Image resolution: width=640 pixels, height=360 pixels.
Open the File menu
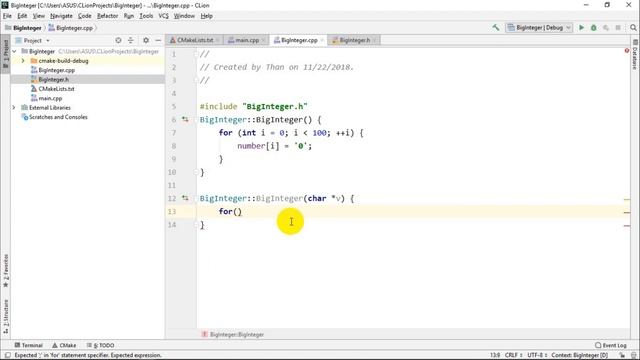[7, 16]
